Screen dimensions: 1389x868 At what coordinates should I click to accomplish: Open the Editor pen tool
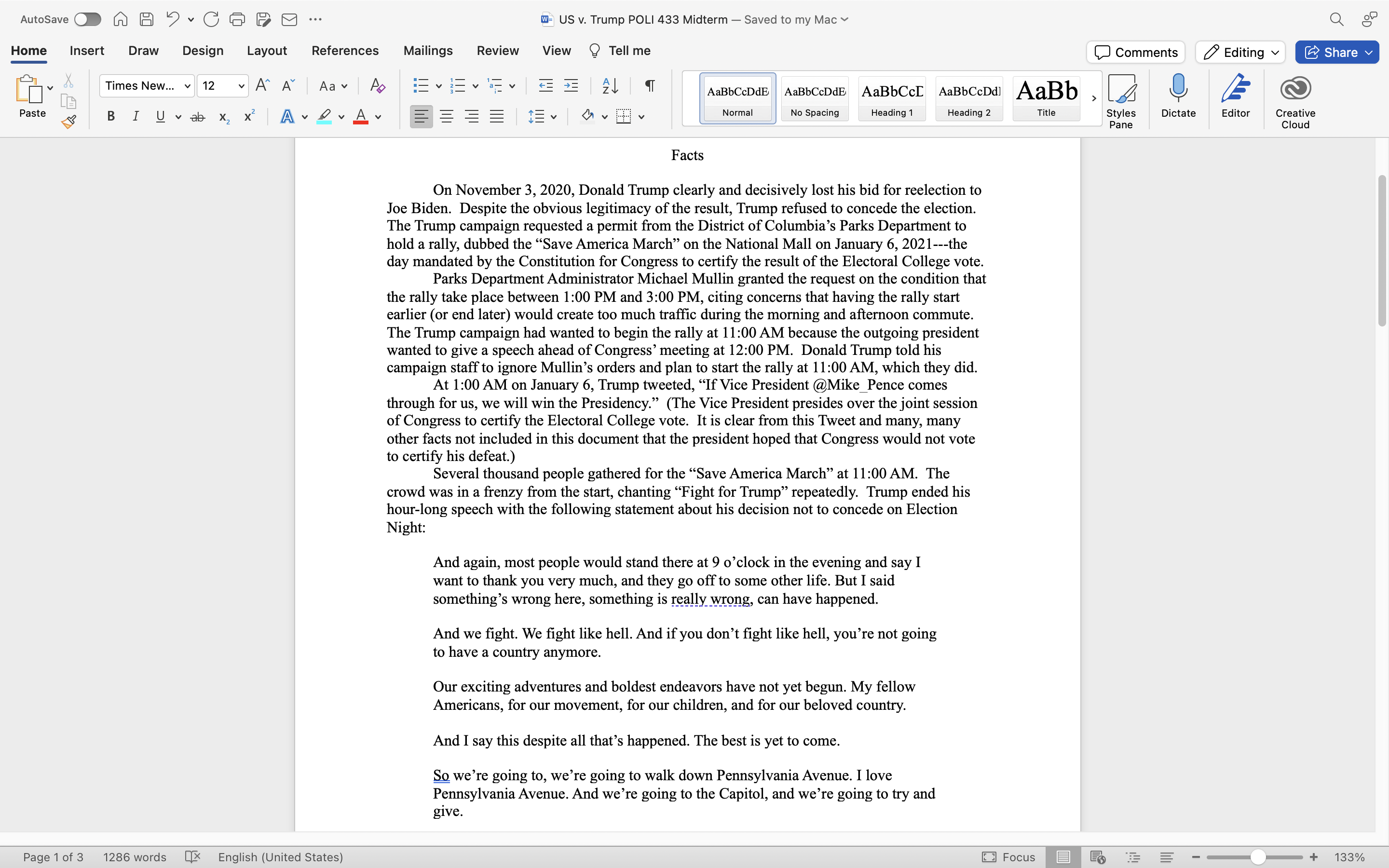tap(1235, 96)
